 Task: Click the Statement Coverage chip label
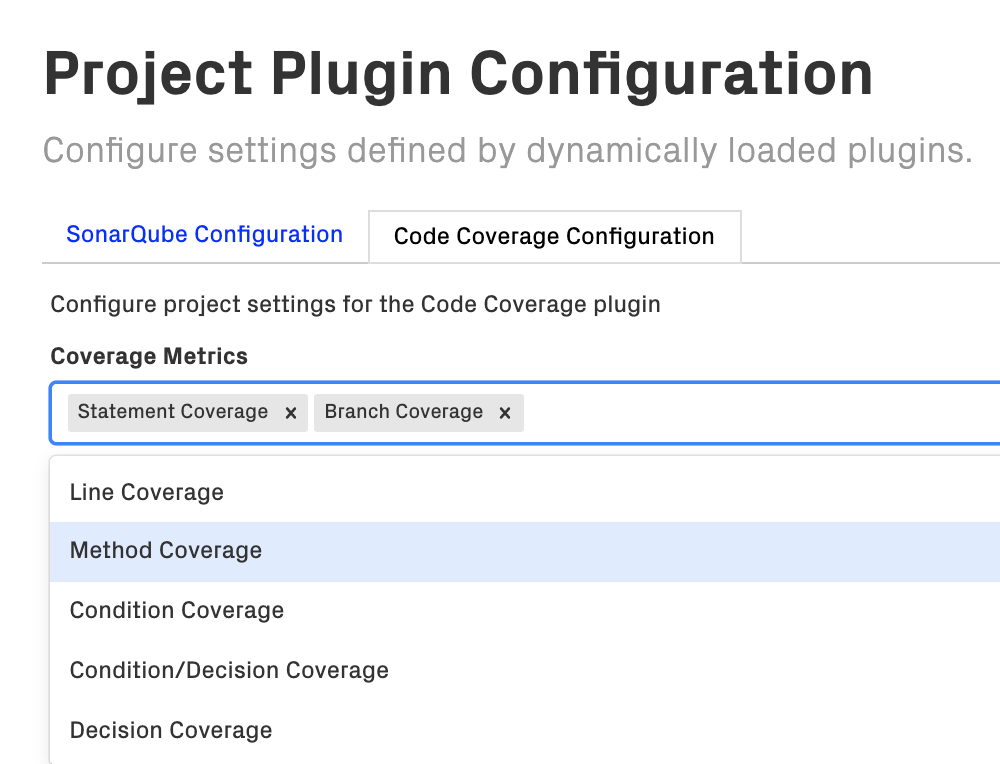(x=173, y=412)
